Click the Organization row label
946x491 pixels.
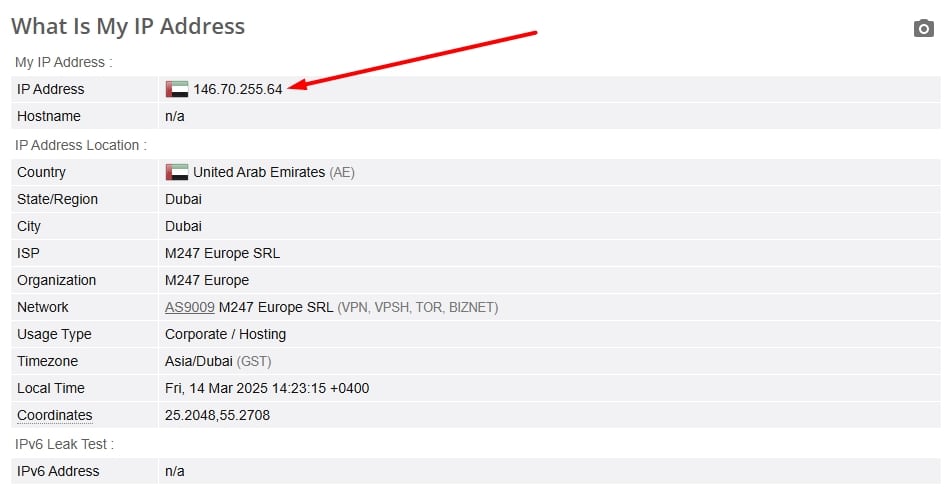point(56,280)
